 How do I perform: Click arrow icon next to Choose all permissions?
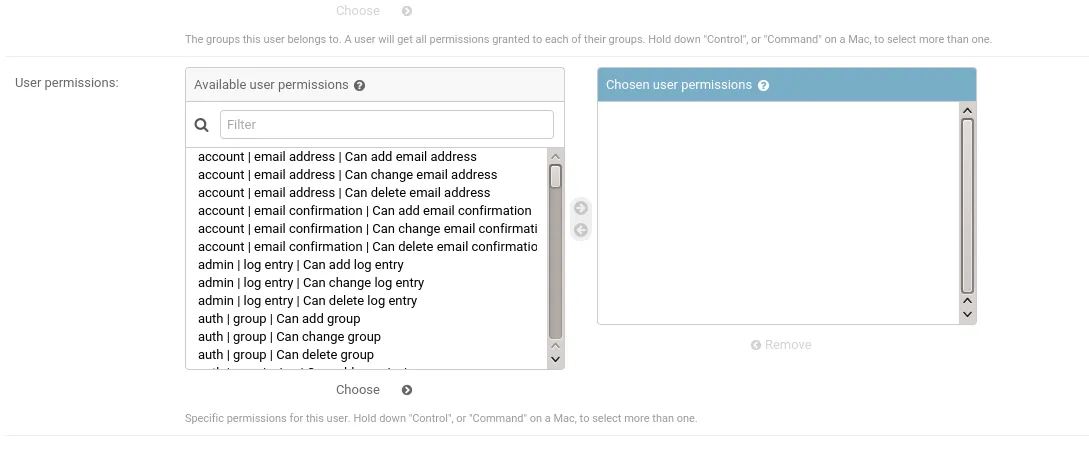(x=407, y=390)
